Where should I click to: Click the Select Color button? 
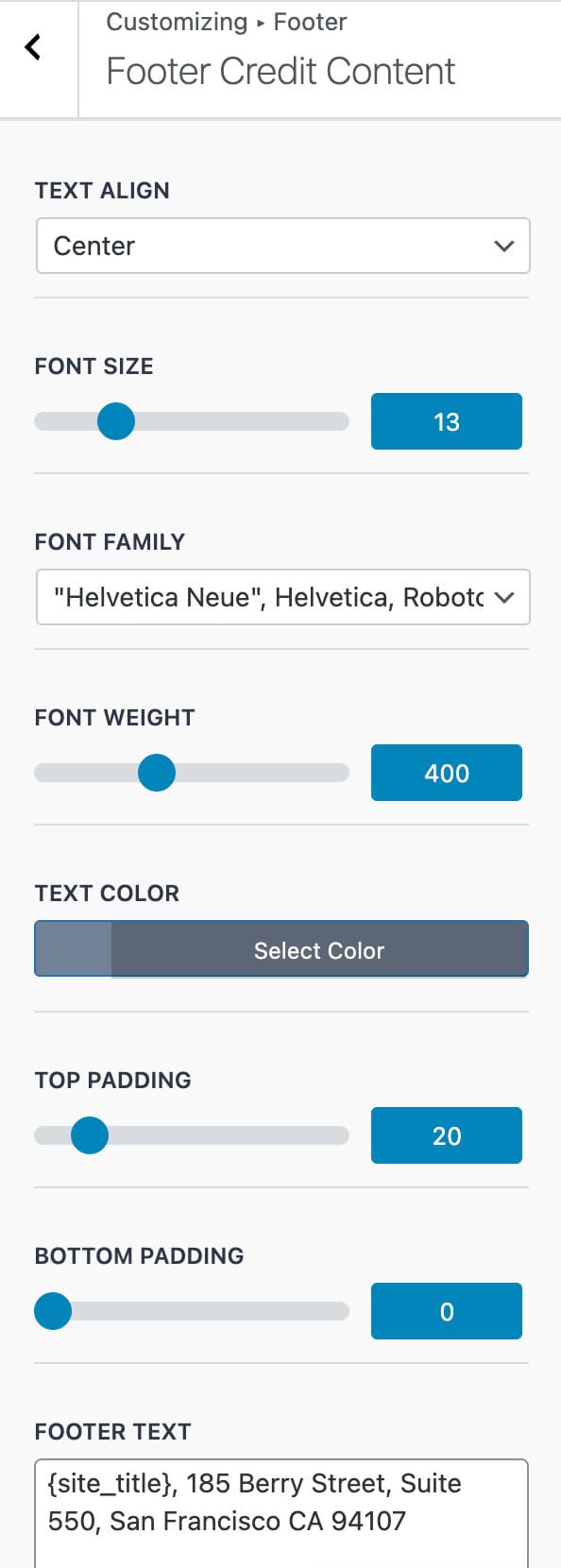[319, 949]
